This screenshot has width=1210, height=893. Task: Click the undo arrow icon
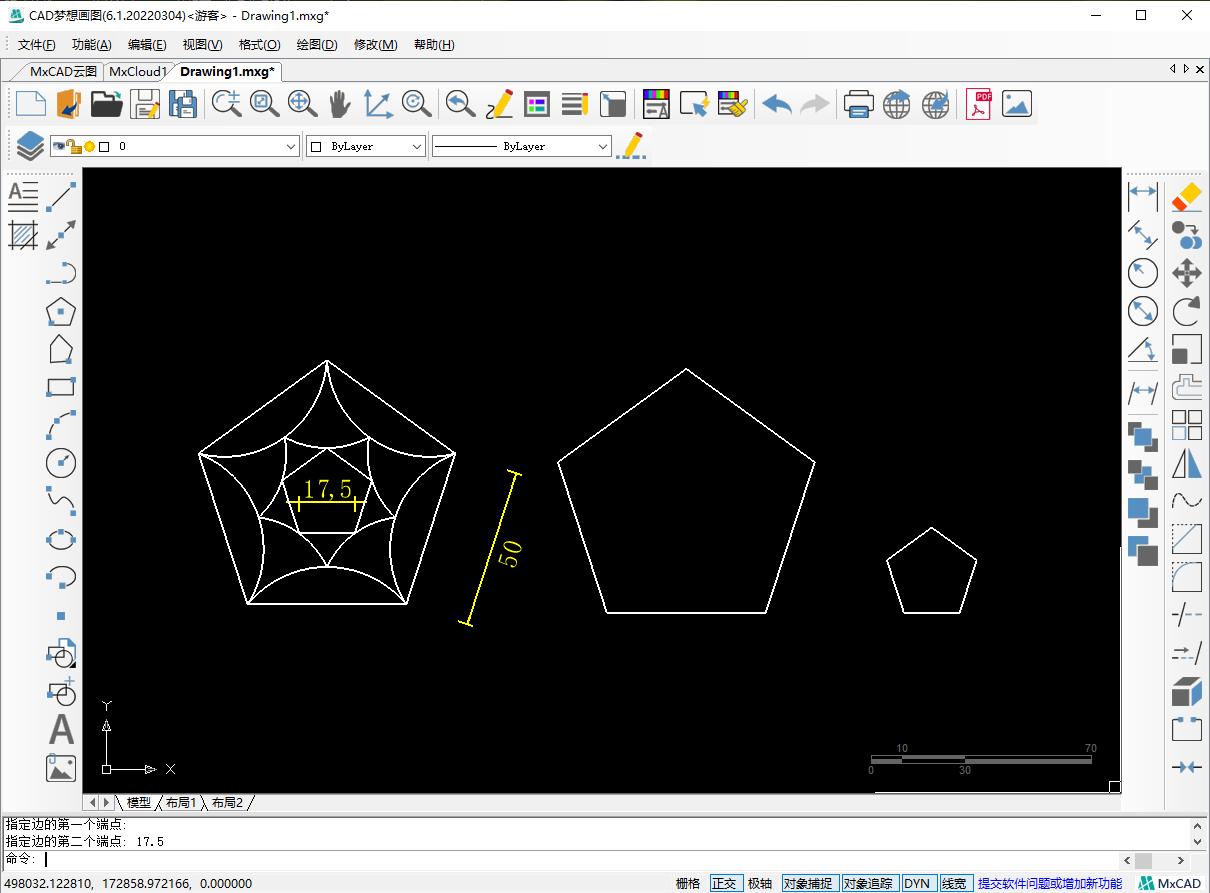click(x=776, y=104)
